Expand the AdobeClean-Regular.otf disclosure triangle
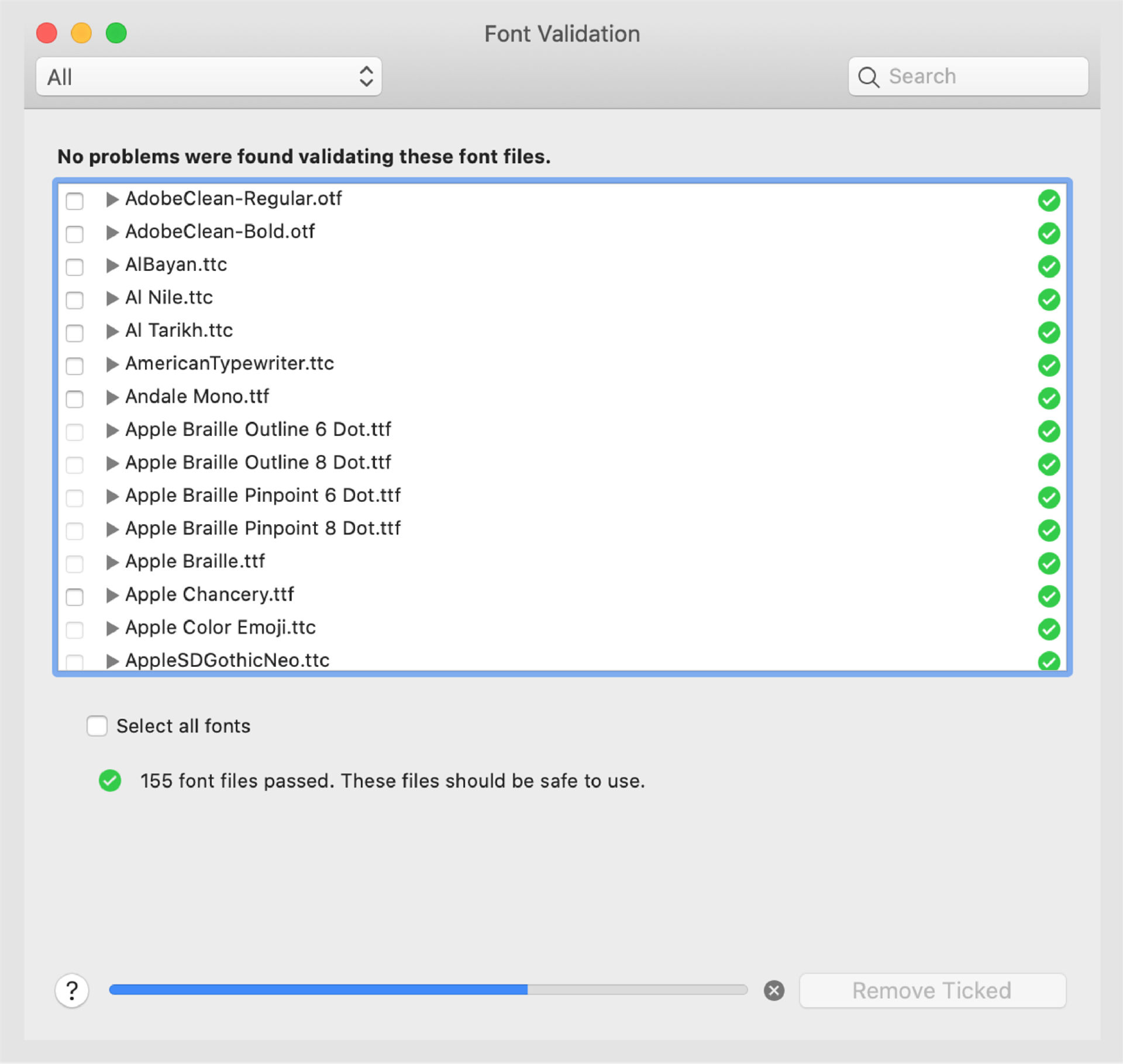 [111, 198]
